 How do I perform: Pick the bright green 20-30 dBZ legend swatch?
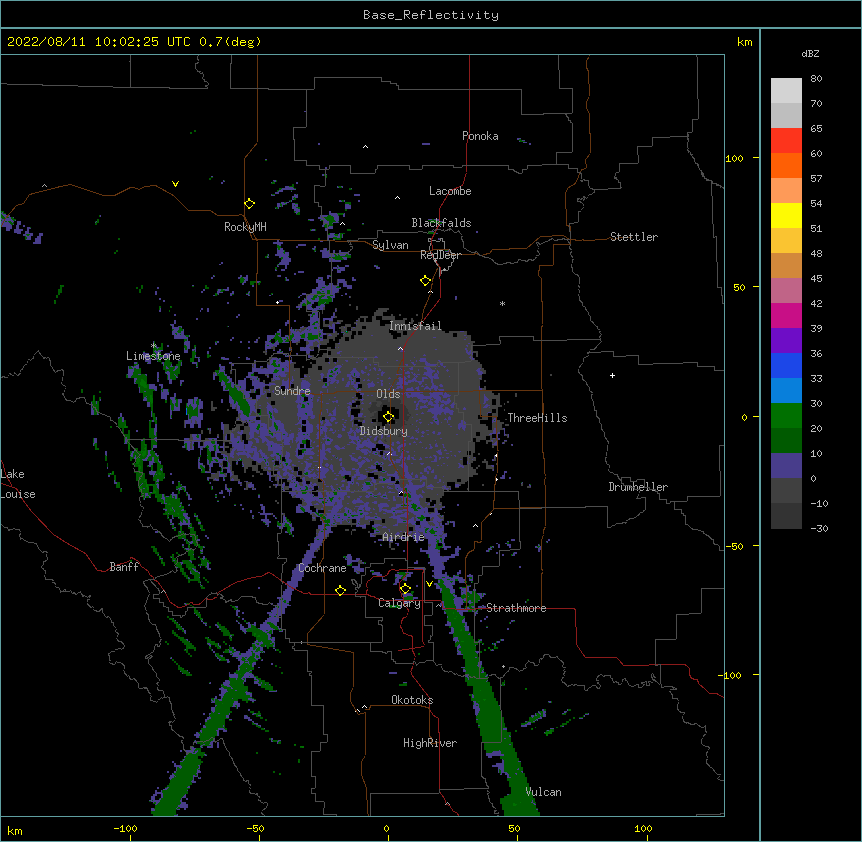[786, 416]
